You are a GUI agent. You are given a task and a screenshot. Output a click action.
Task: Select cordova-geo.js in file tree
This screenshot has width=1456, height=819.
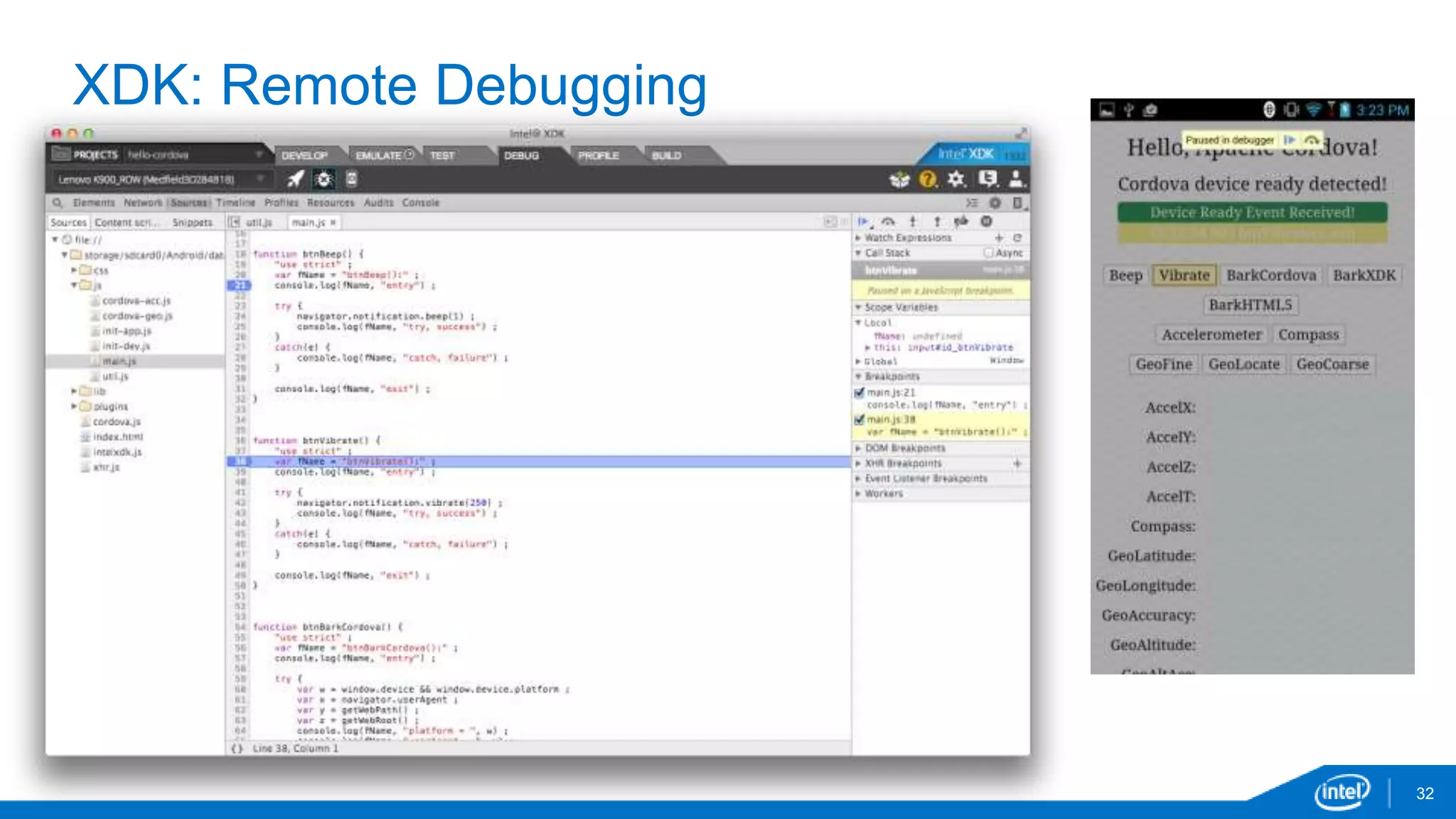[137, 316]
